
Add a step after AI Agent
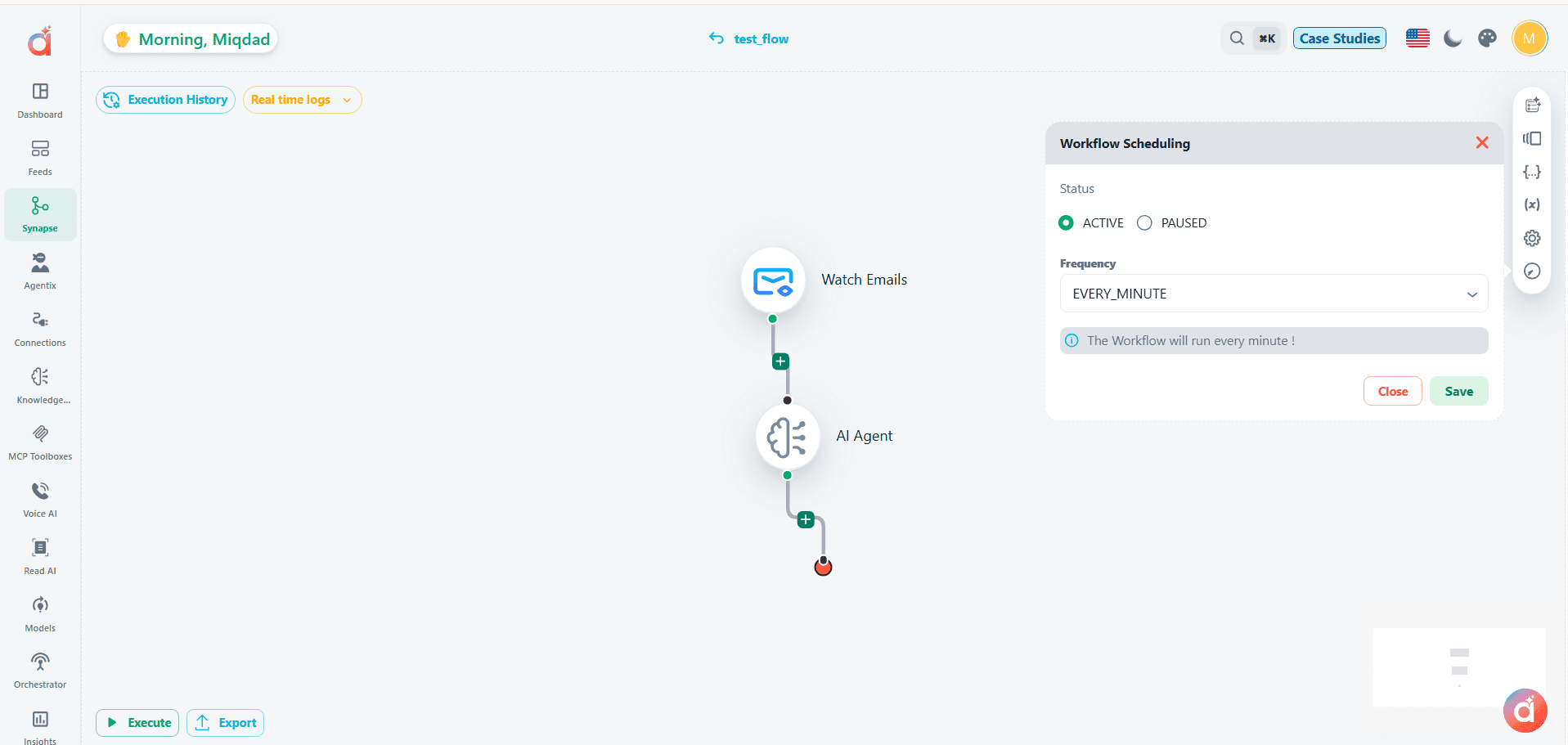[806, 519]
